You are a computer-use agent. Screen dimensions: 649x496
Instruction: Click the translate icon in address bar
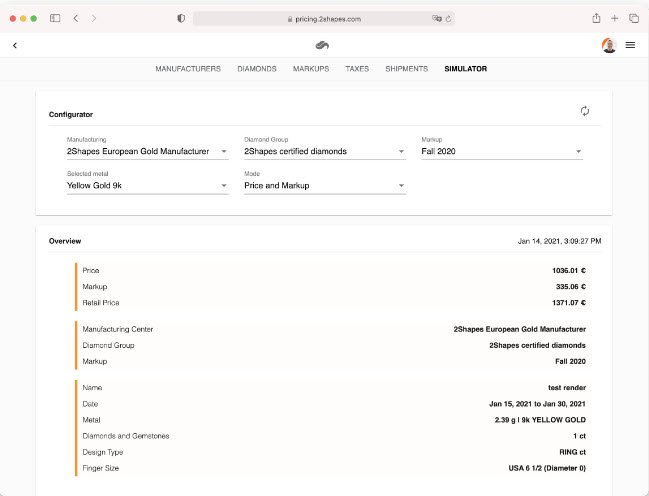(x=436, y=19)
